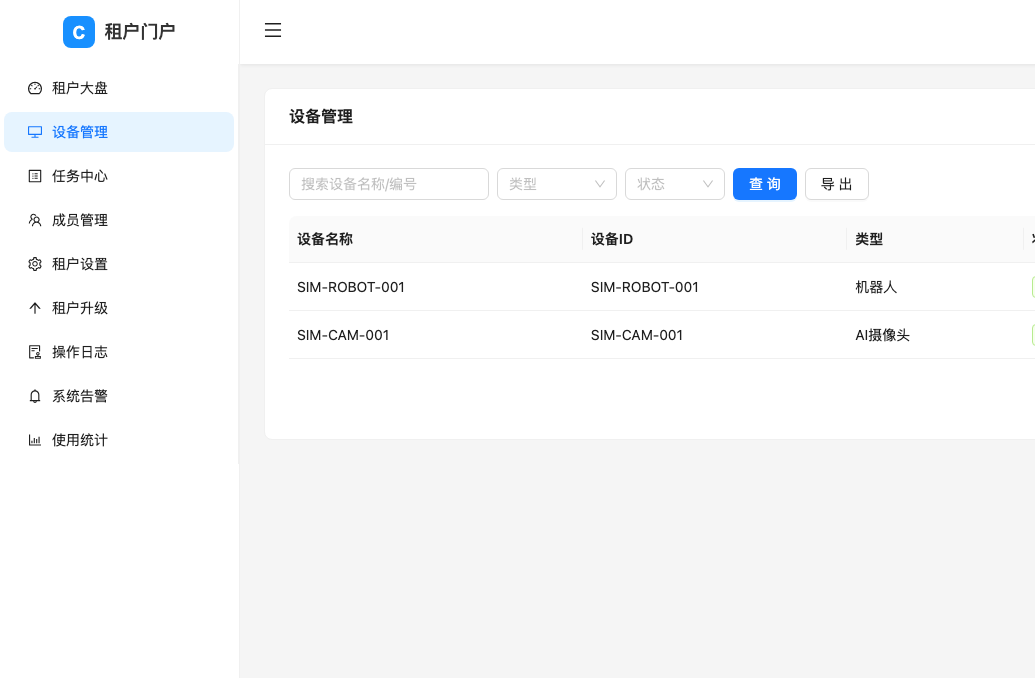This screenshot has height=678, width=1035.
Task: Click the 类型 column header
Action: pos(935,239)
